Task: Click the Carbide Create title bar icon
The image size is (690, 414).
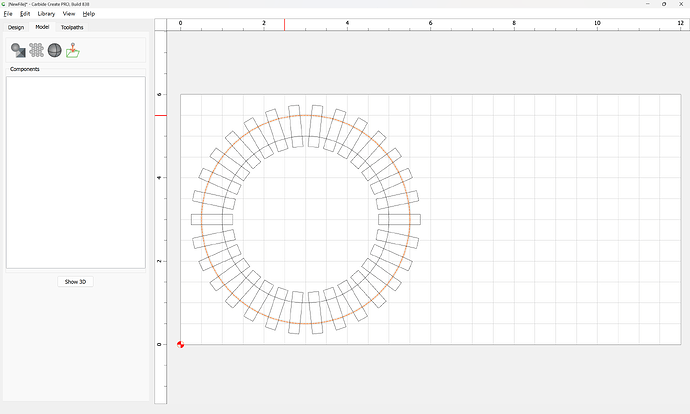Action: [x=4, y=4]
